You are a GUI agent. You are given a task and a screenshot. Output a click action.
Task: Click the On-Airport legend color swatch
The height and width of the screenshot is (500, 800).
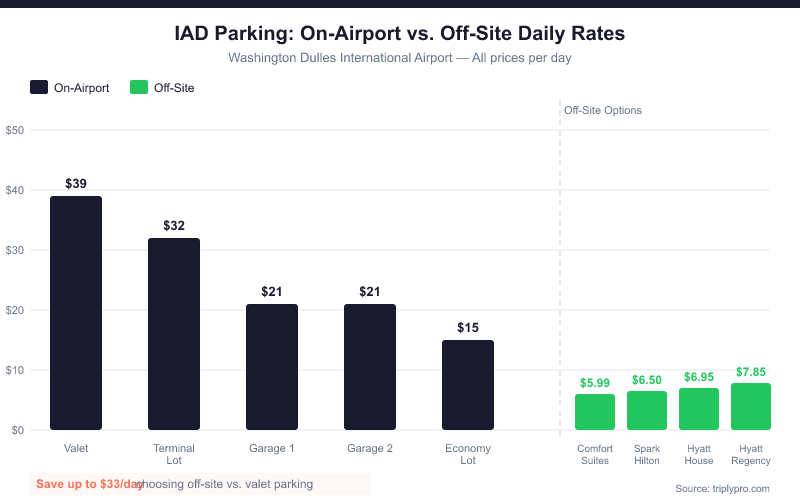coord(39,87)
